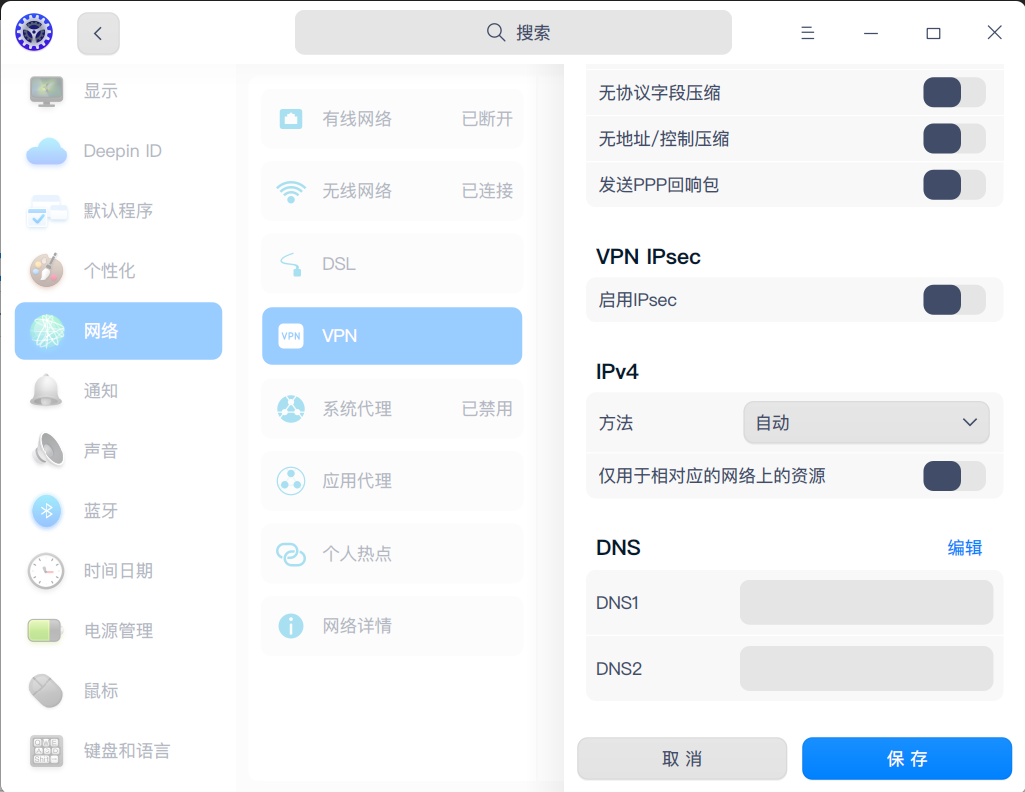Viewport: 1025px width, 792px height.
Task: Select 鼠标 label in the sidebar
Action: 101,691
